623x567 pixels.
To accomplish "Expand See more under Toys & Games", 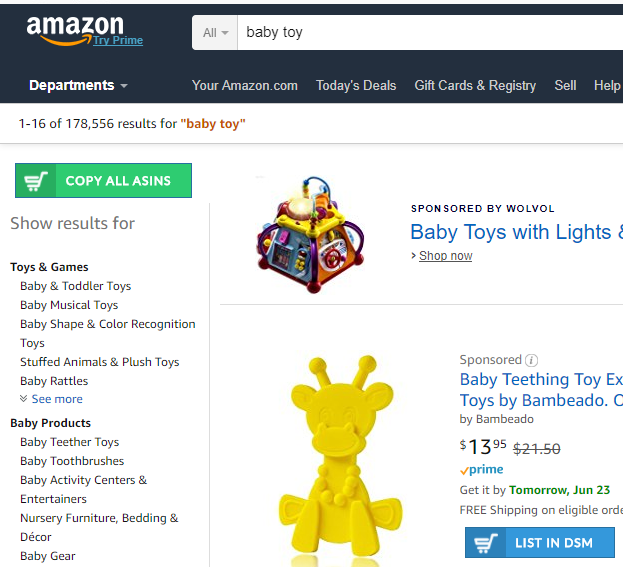I will [52, 399].
